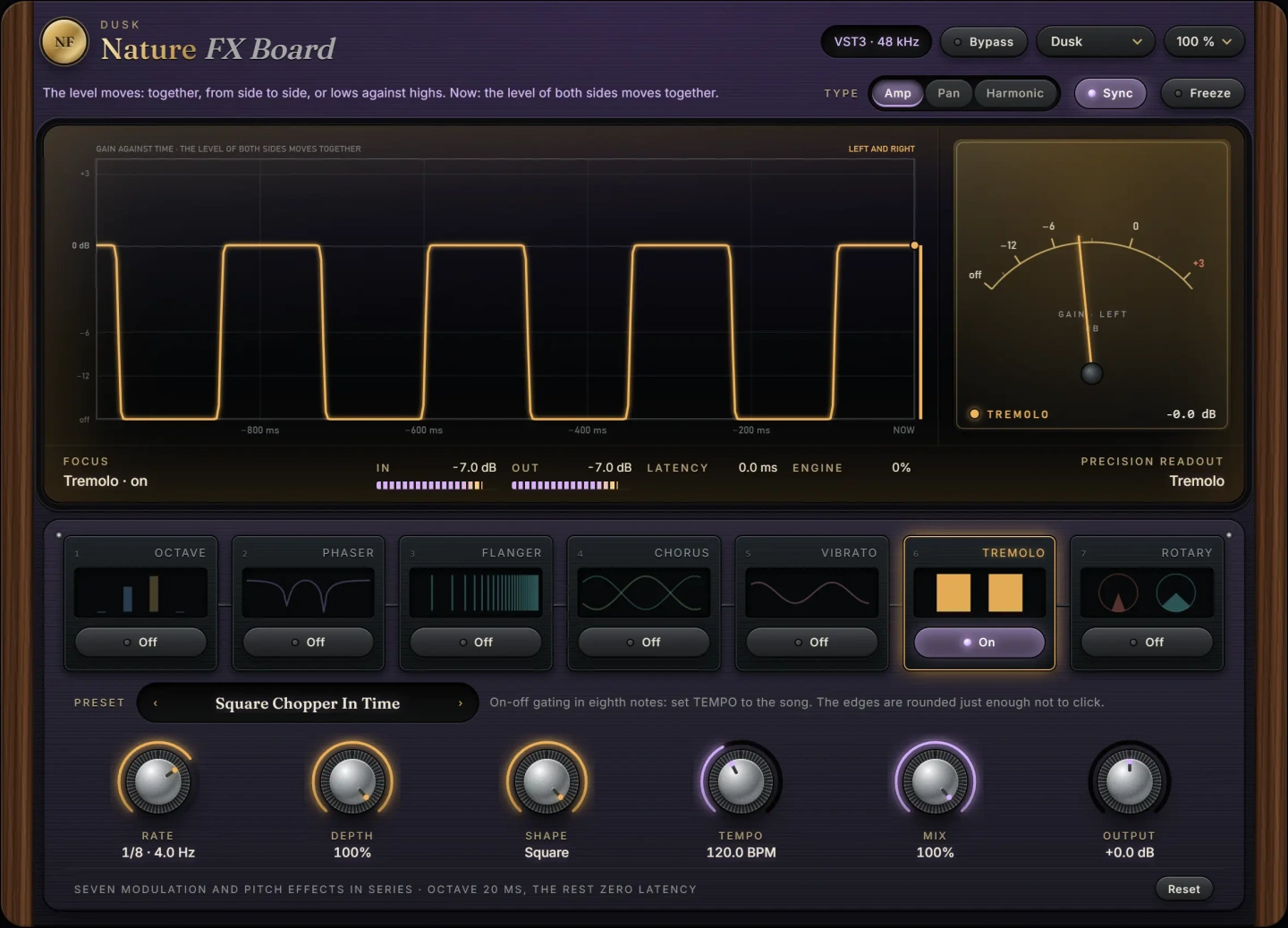Image resolution: width=1288 pixels, height=928 pixels.
Task: Select the Rotary speaker dials thumbnail
Action: coord(1147,593)
